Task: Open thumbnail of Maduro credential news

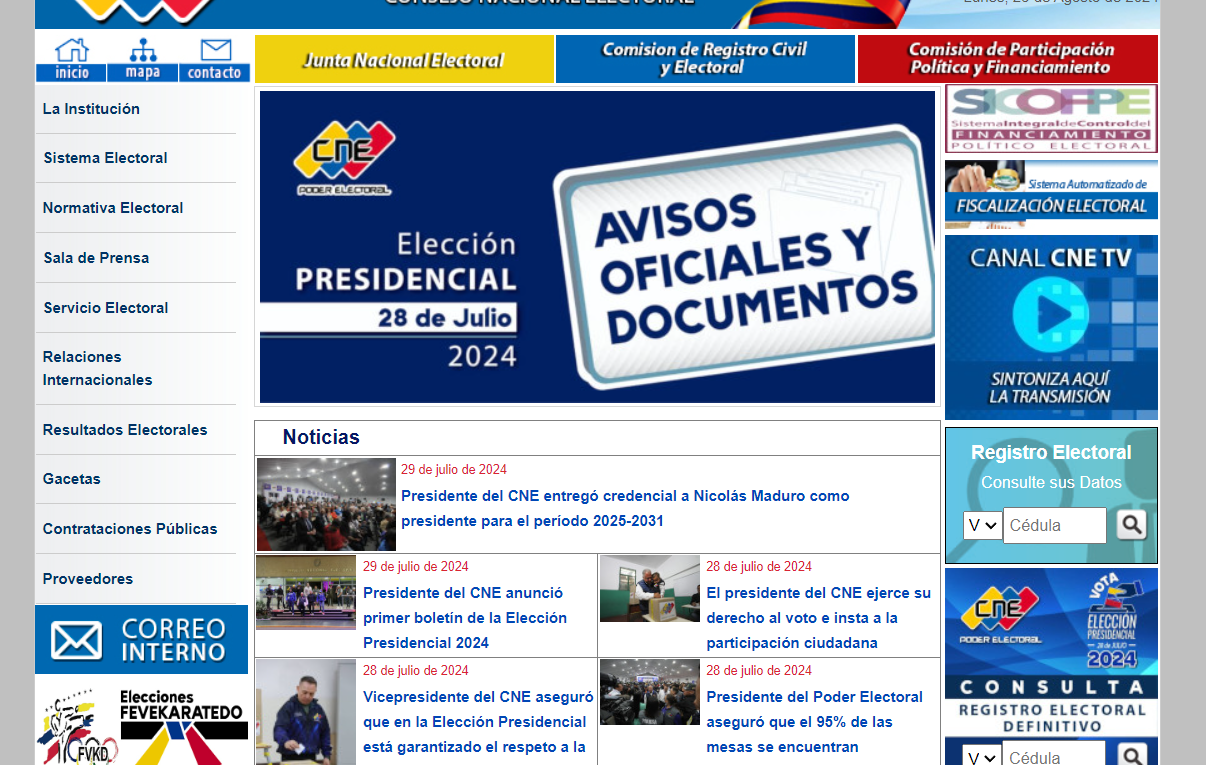Action: click(326, 504)
